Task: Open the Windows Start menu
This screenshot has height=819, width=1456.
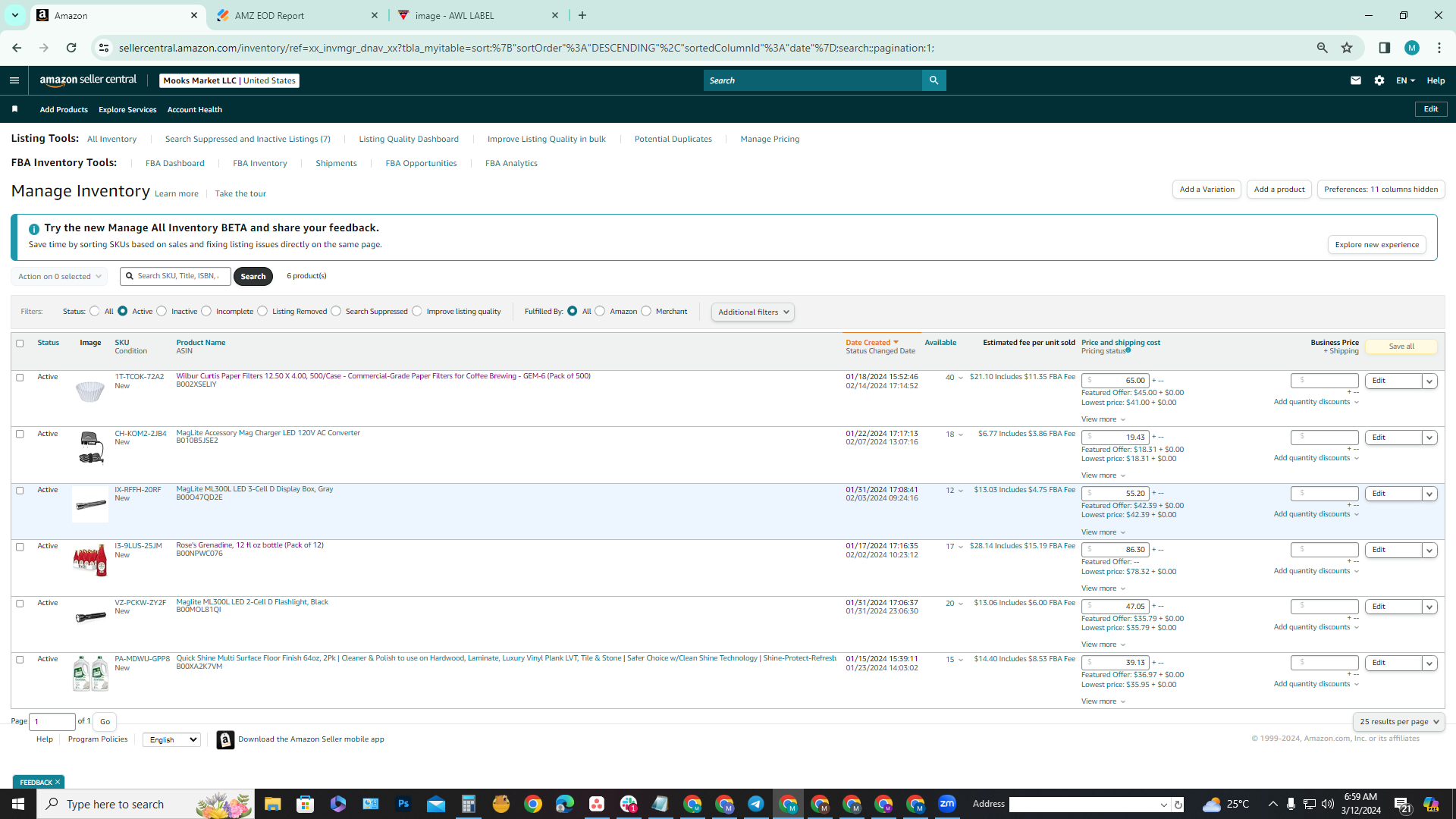Action: [x=18, y=804]
